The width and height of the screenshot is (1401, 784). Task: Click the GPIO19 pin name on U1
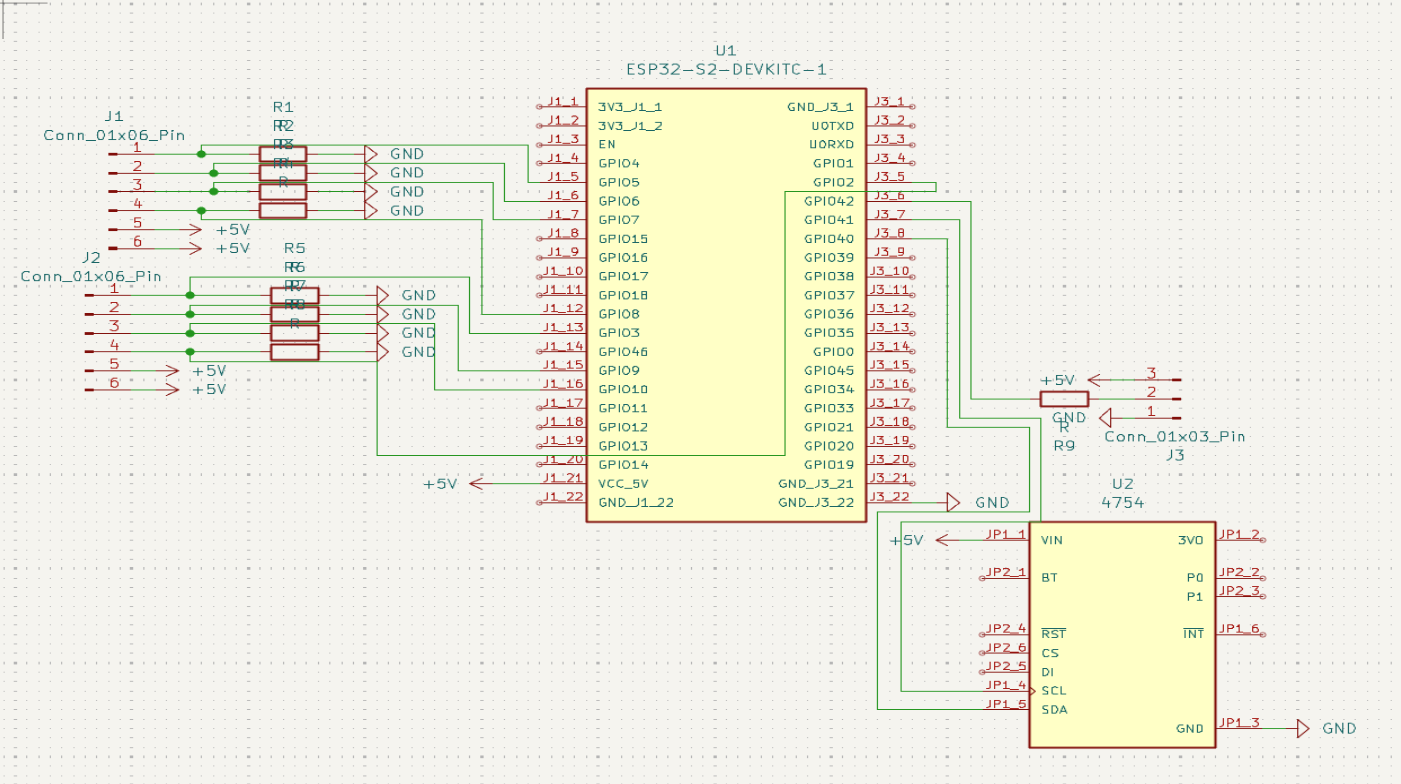[x=830, y=464]
